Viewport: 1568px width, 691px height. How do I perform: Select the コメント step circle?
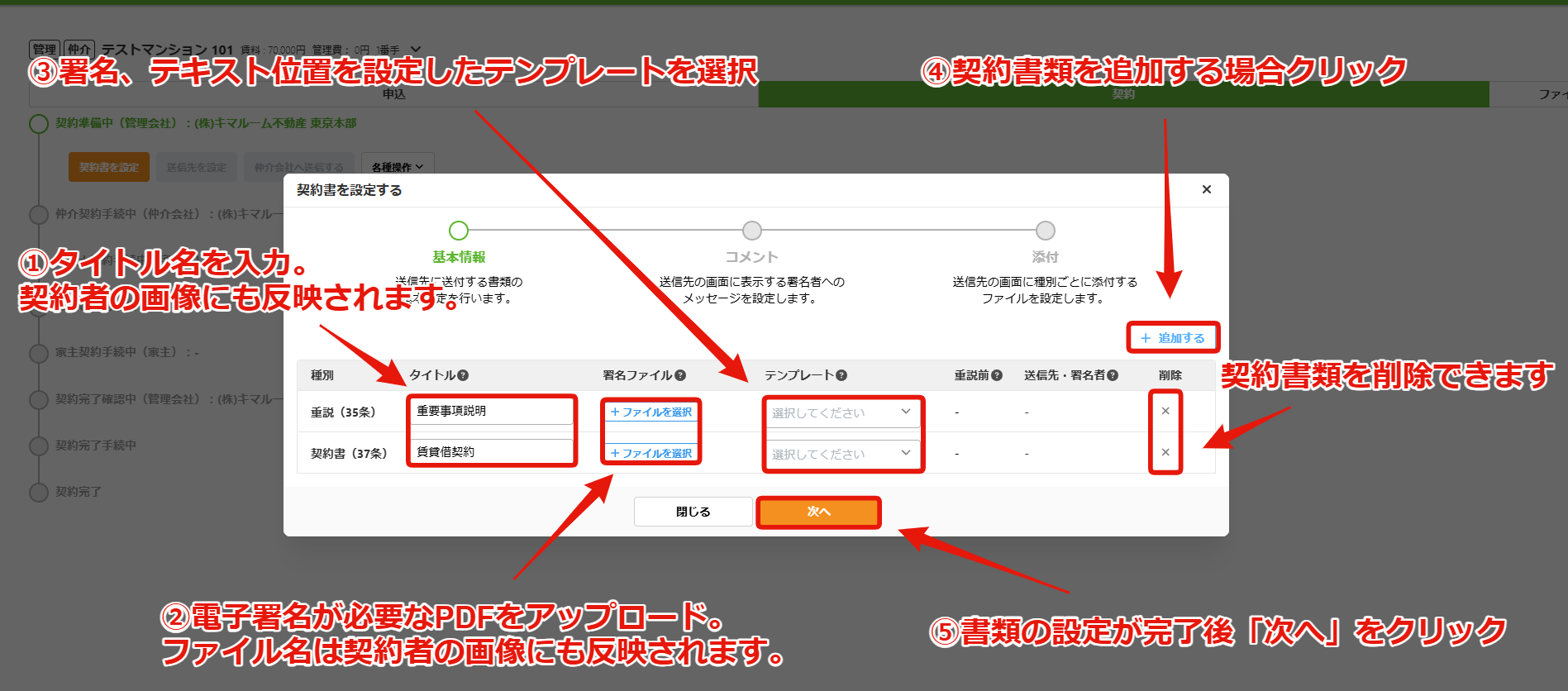(752, 230)
